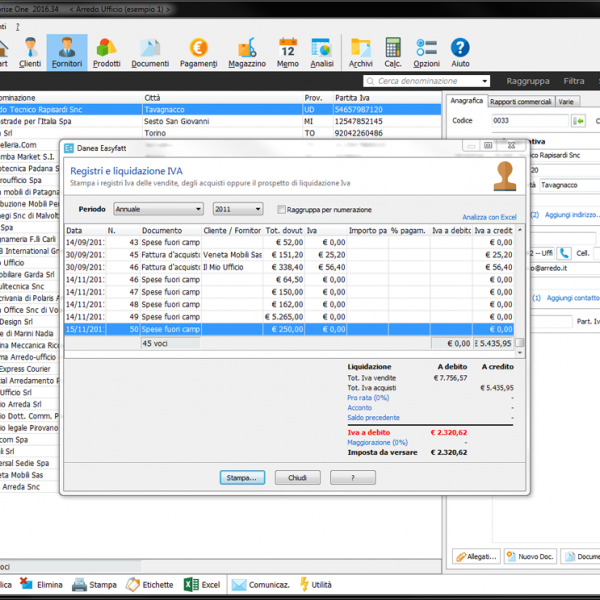
Task: Open the Saldo precedente link
Action: pos(373,417)
